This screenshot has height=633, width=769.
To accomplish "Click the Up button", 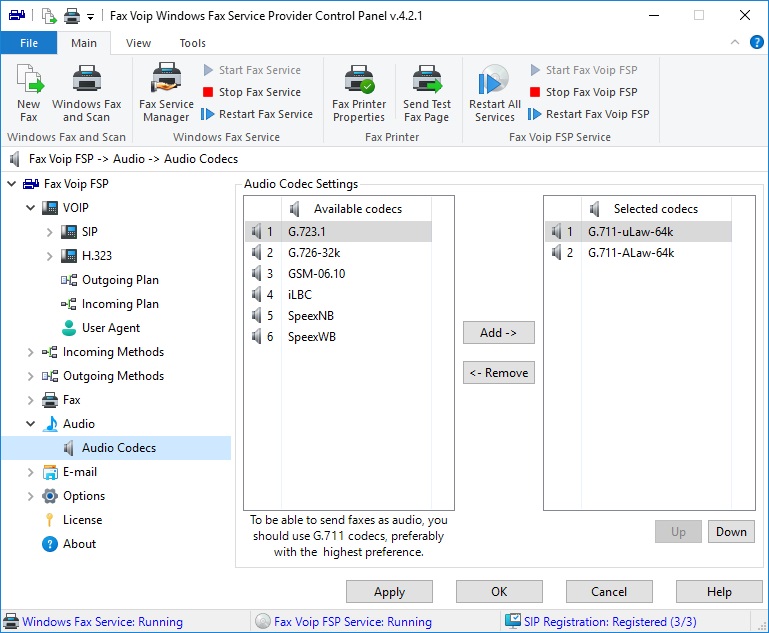I will click(678, 532).
